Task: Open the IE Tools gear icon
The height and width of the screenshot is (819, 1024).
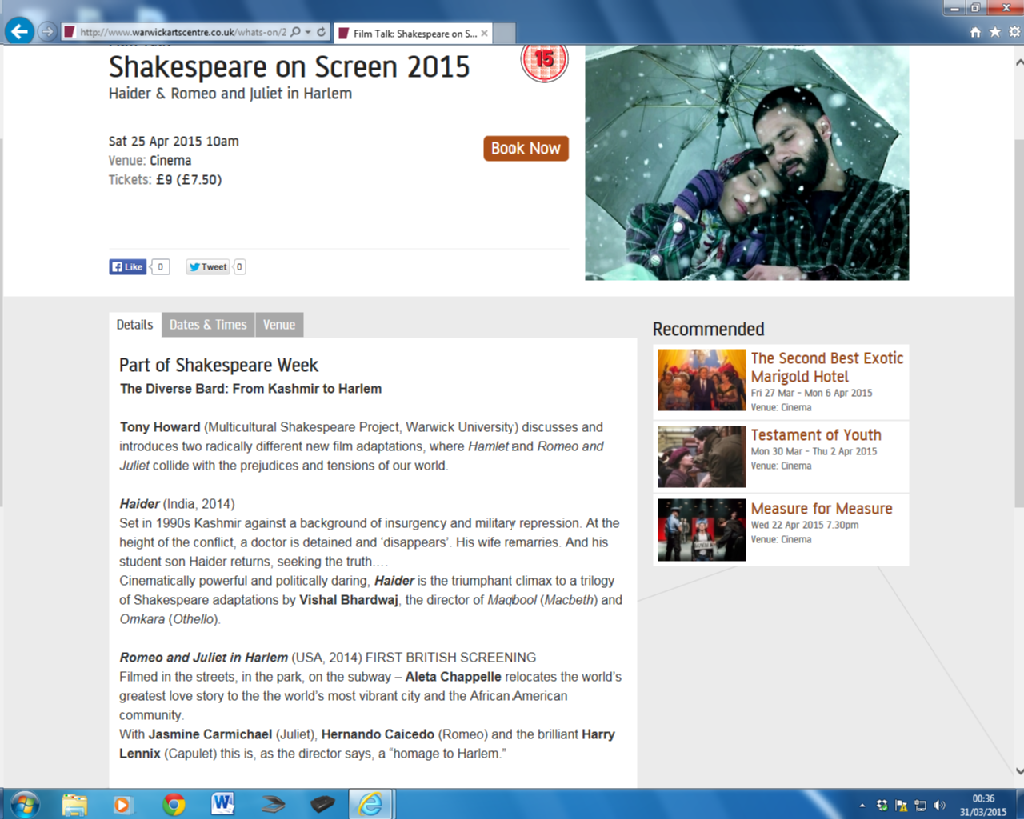Action: [x=1011, y=32]
